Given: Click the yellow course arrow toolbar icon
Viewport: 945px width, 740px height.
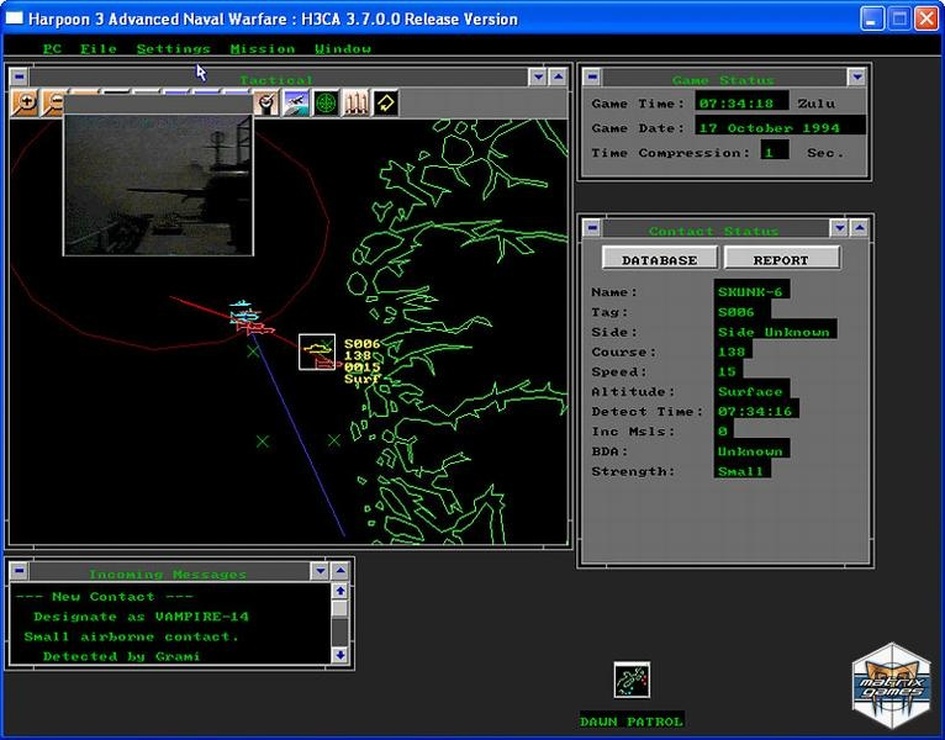Looking at the screenshot, I should [x=385, y=102].
